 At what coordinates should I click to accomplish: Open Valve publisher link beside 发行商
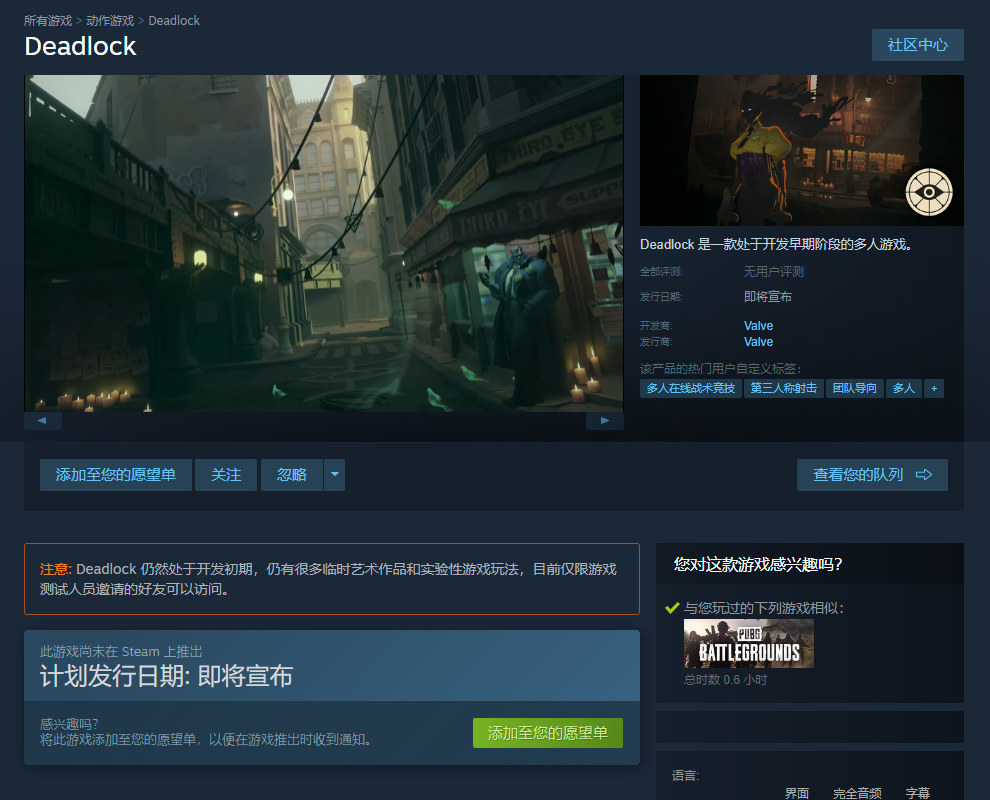(x=758, y=342)
